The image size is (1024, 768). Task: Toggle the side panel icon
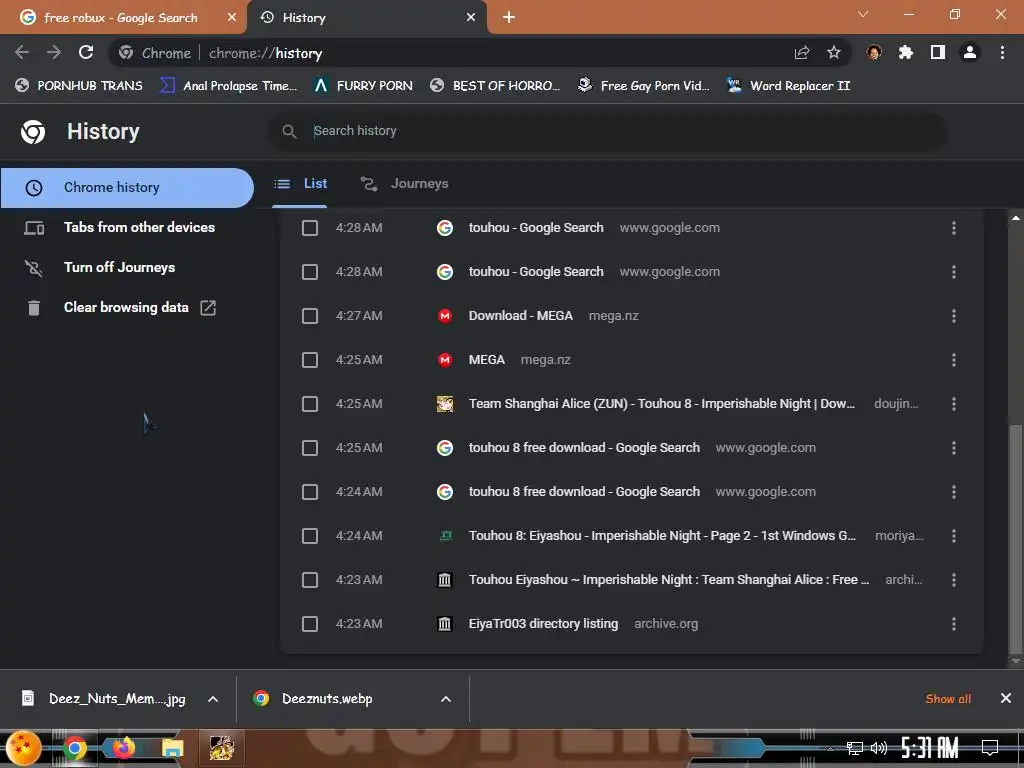point(938,52)
